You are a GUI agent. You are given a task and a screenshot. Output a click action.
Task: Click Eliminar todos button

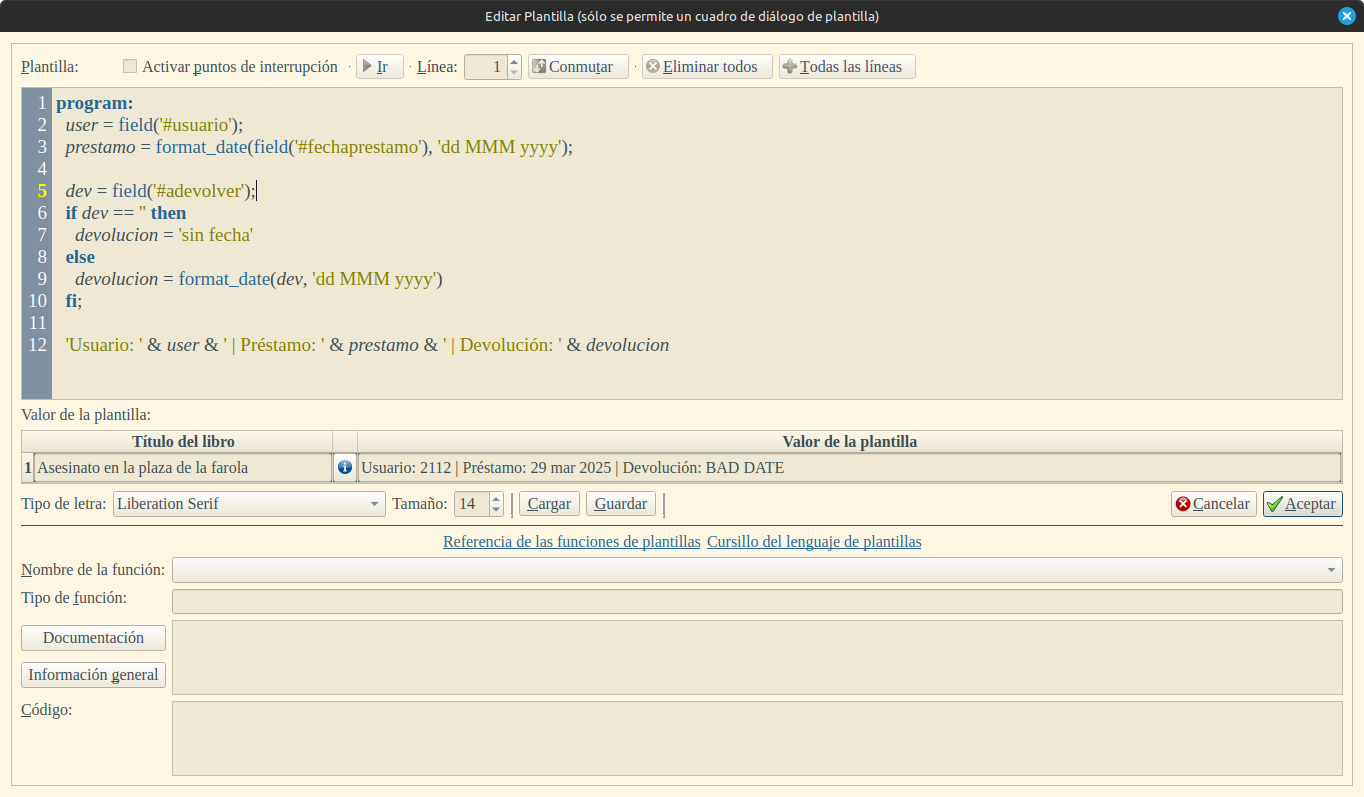tap(707, 67)
